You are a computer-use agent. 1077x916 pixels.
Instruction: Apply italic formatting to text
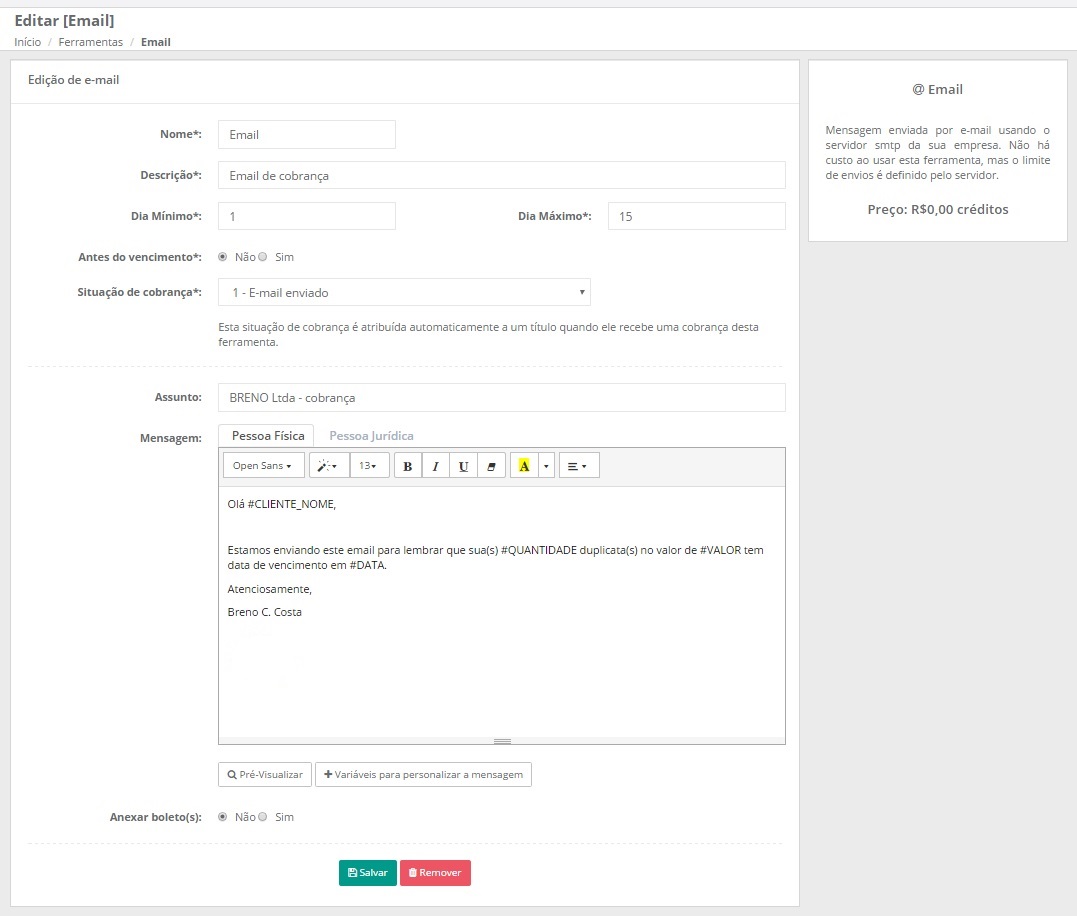pos(435,466)
